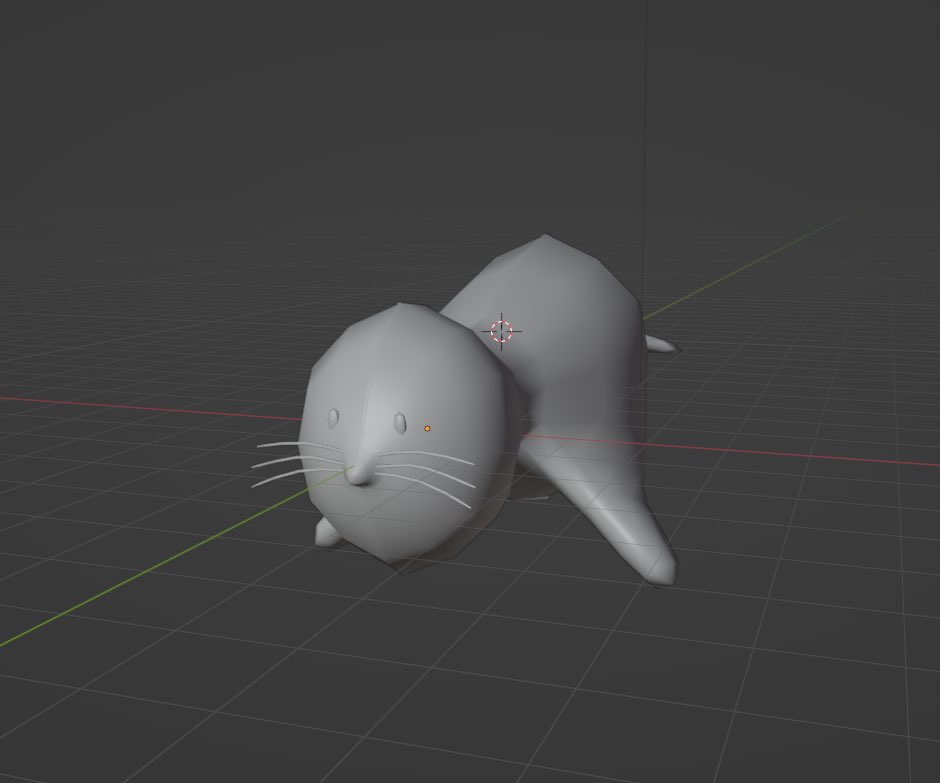Click the orange object origin dot
This screenshot has height=783, width=940.
(427, 429)
